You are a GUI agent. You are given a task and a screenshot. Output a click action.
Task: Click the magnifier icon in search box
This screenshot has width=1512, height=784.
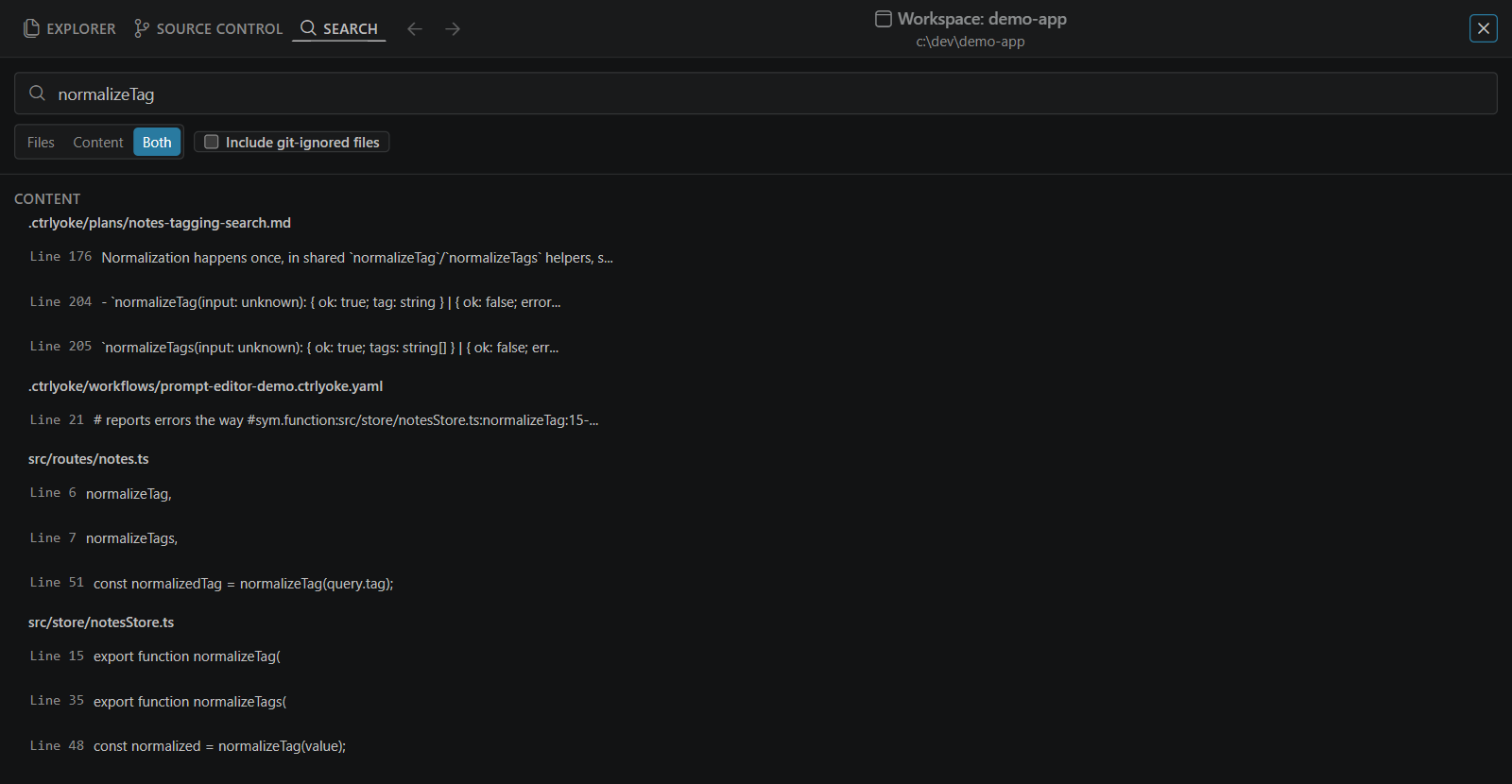(38, 94)
